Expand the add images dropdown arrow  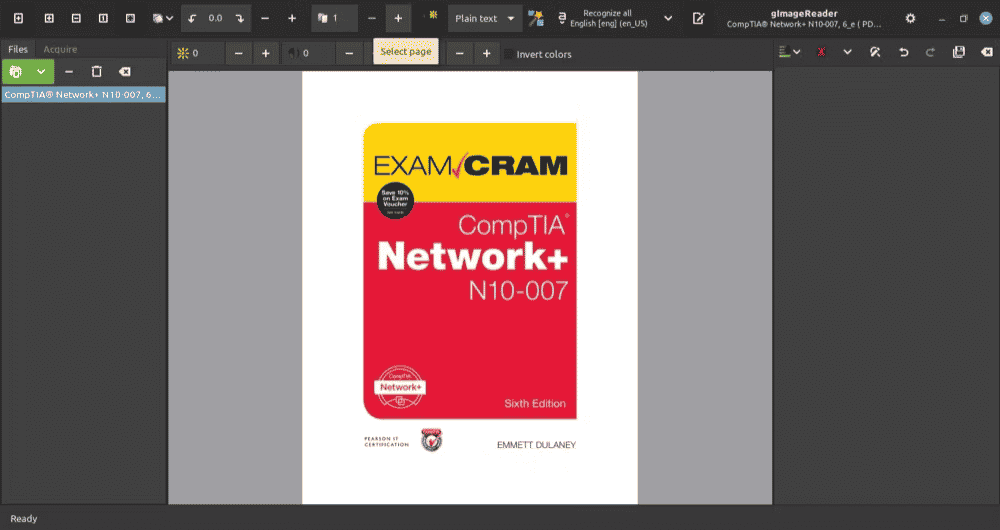[41, 71]
